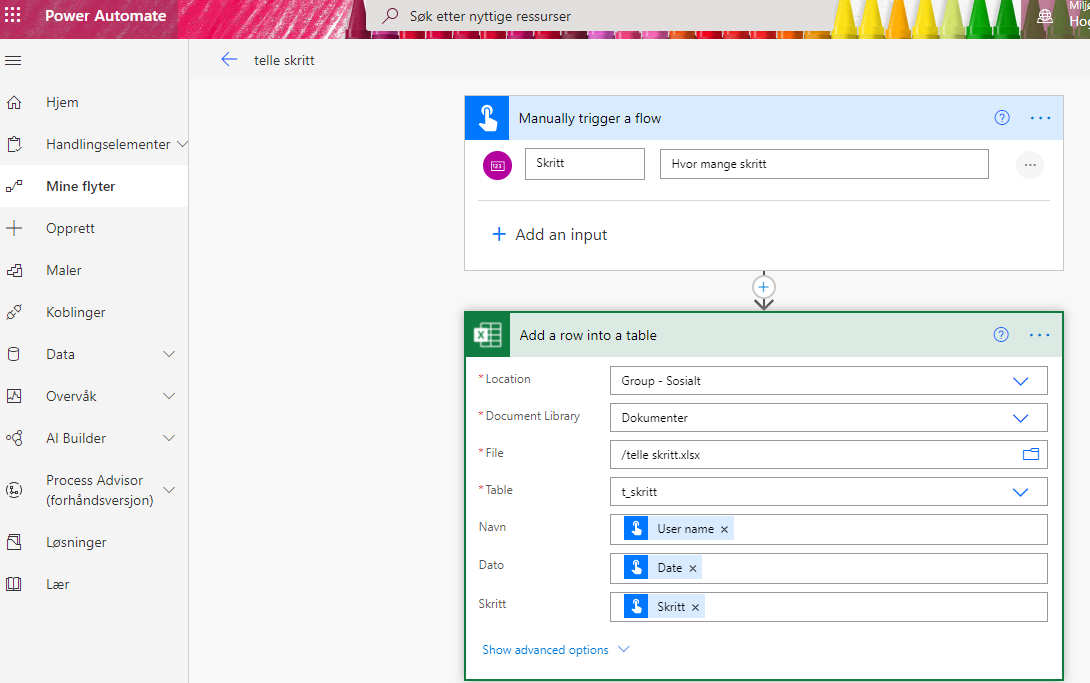Click the Hvor mange skritt description field
The height and width of the screenshot is (683, 1090).
[x=824, y=164]
